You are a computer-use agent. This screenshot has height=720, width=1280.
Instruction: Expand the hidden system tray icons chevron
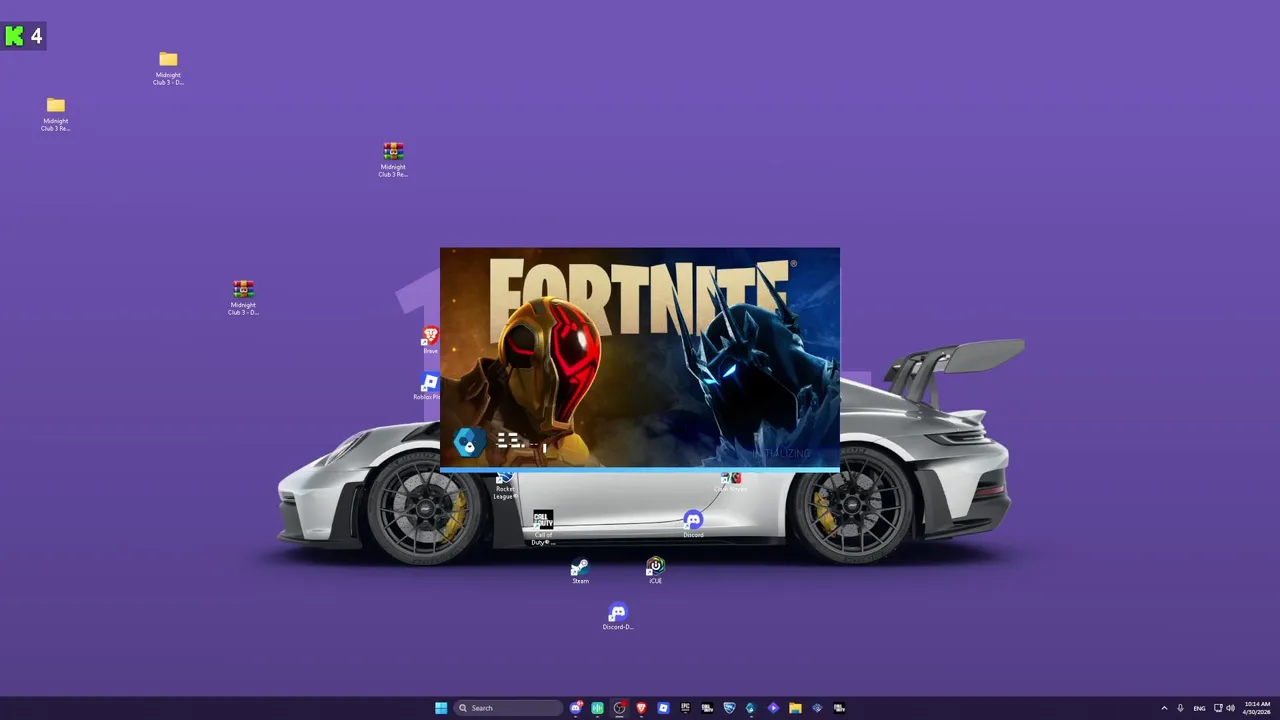[x=1164, y=708]
